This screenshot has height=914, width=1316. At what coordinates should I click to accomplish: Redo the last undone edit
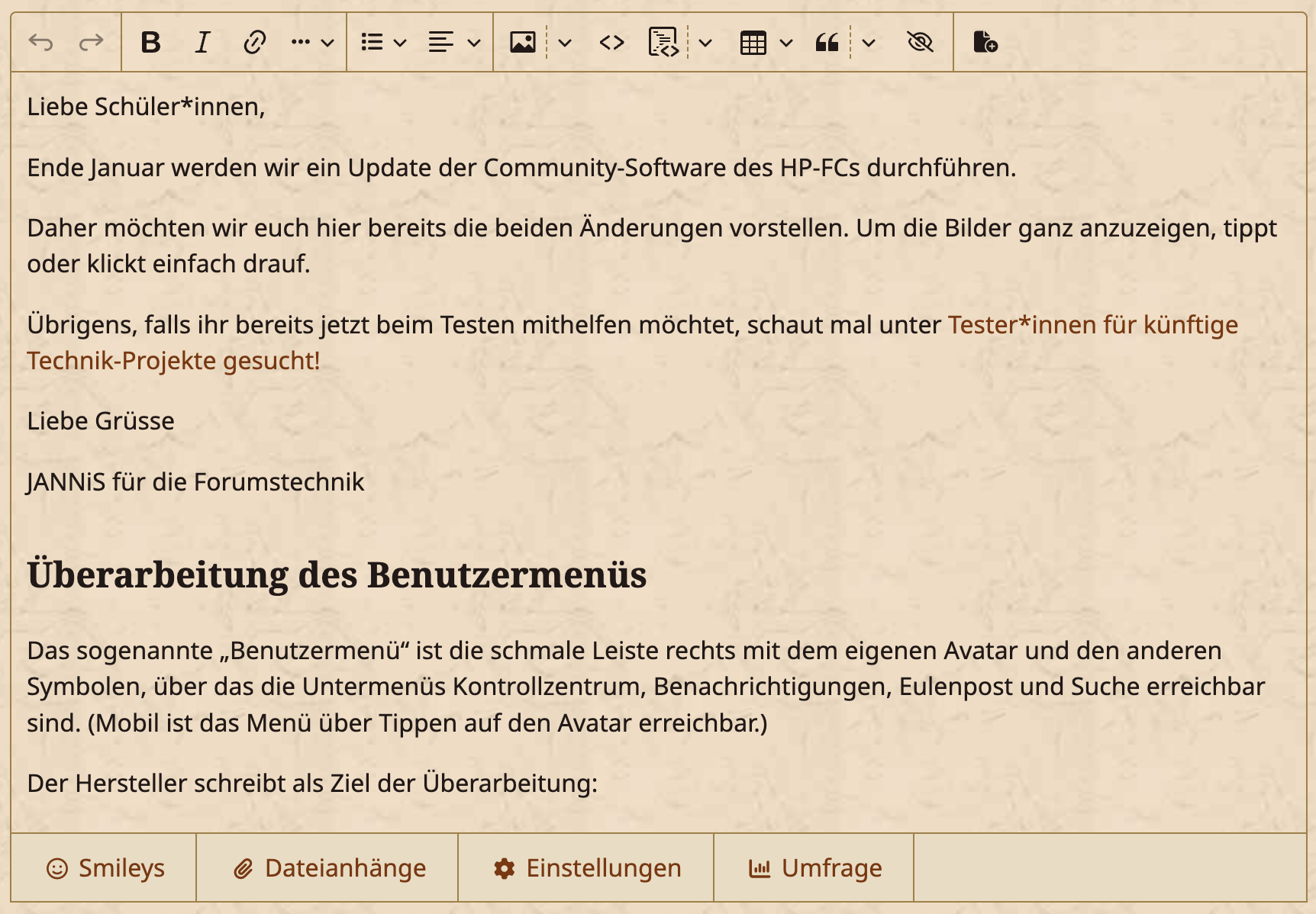(92, 43)
